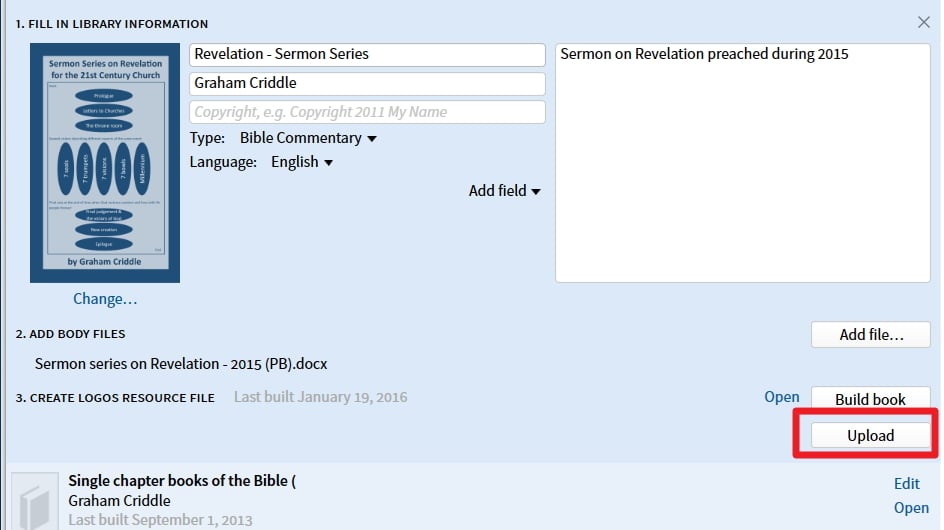This screenshot has width=944, height=530.
Task: Click Open for Single chapter books entry
Action: point(911,508)
